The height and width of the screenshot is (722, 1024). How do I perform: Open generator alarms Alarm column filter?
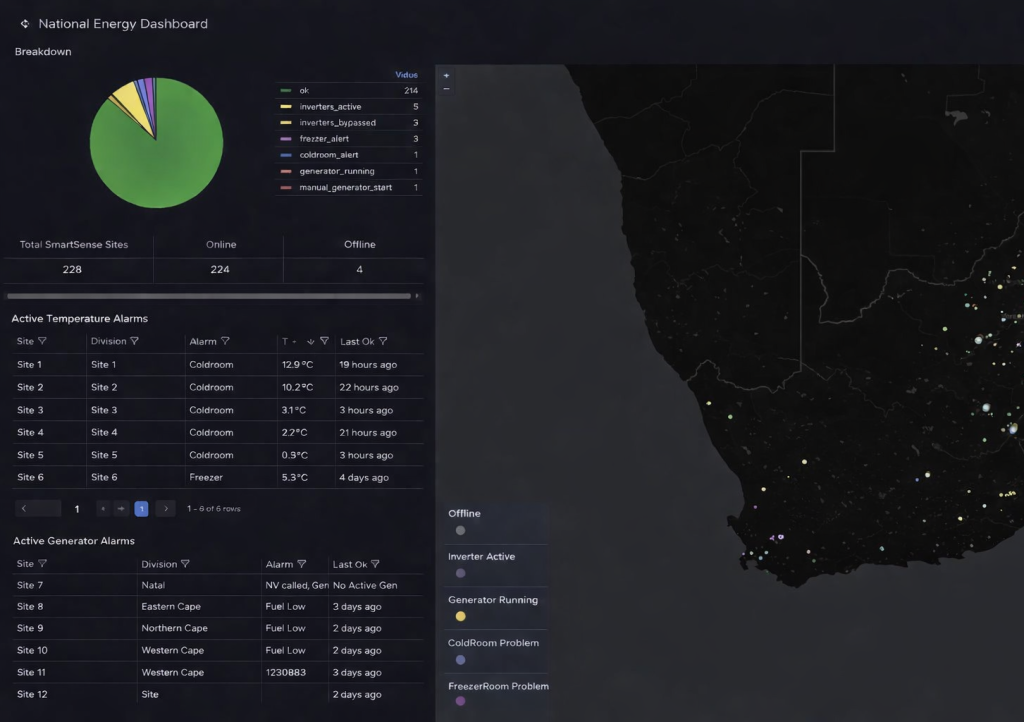pos(302,565)
